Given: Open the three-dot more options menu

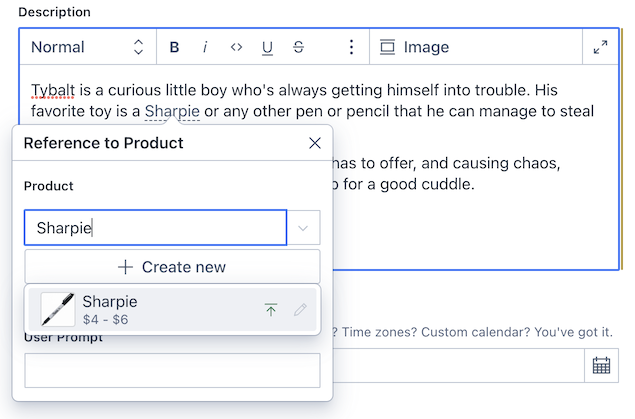Looking at the screenshot, I should pos(351,47).
